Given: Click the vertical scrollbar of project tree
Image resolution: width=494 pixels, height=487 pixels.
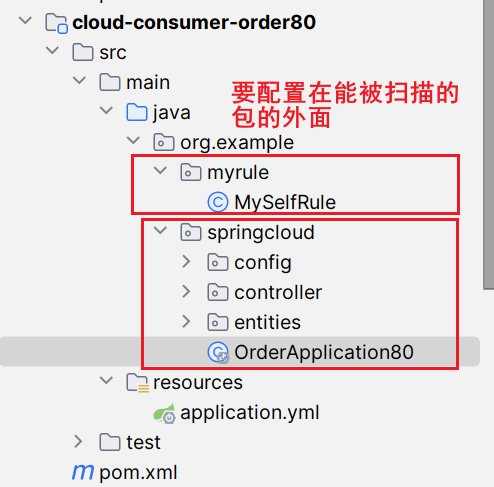Looking at the screenshot, I should tap(488, 145).
